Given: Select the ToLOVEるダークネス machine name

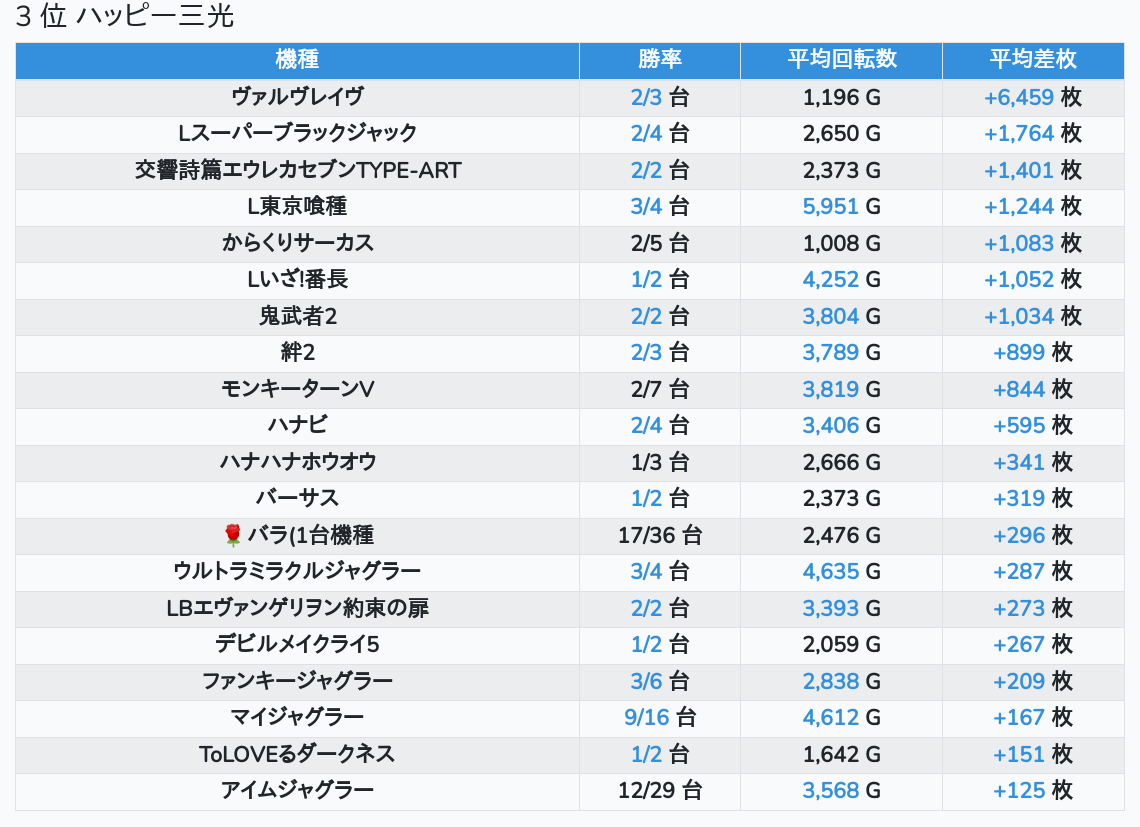Looking at the screenshot, I should (x=297, y=754).
